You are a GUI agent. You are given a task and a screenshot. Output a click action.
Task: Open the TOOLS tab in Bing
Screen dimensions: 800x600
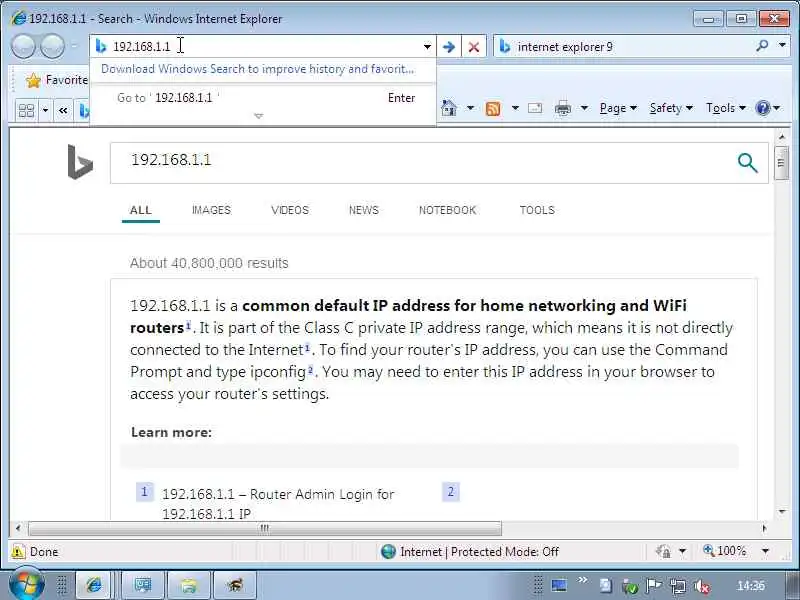point(537,210)
